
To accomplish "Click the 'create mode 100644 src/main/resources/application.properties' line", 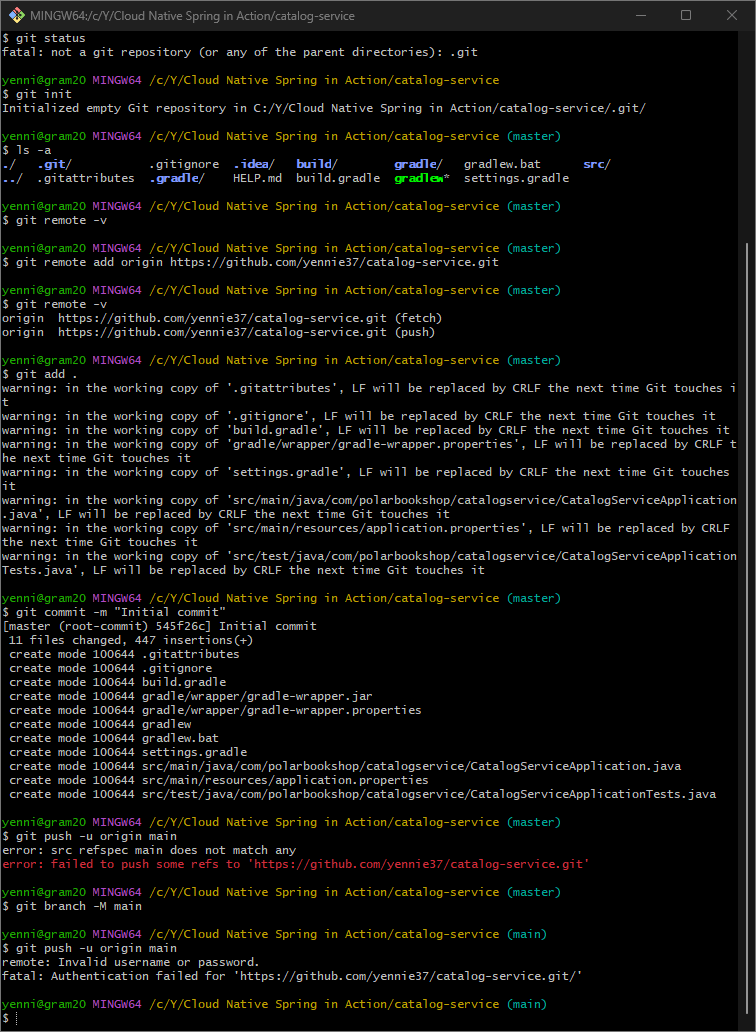I will click(x=218, y=780).
